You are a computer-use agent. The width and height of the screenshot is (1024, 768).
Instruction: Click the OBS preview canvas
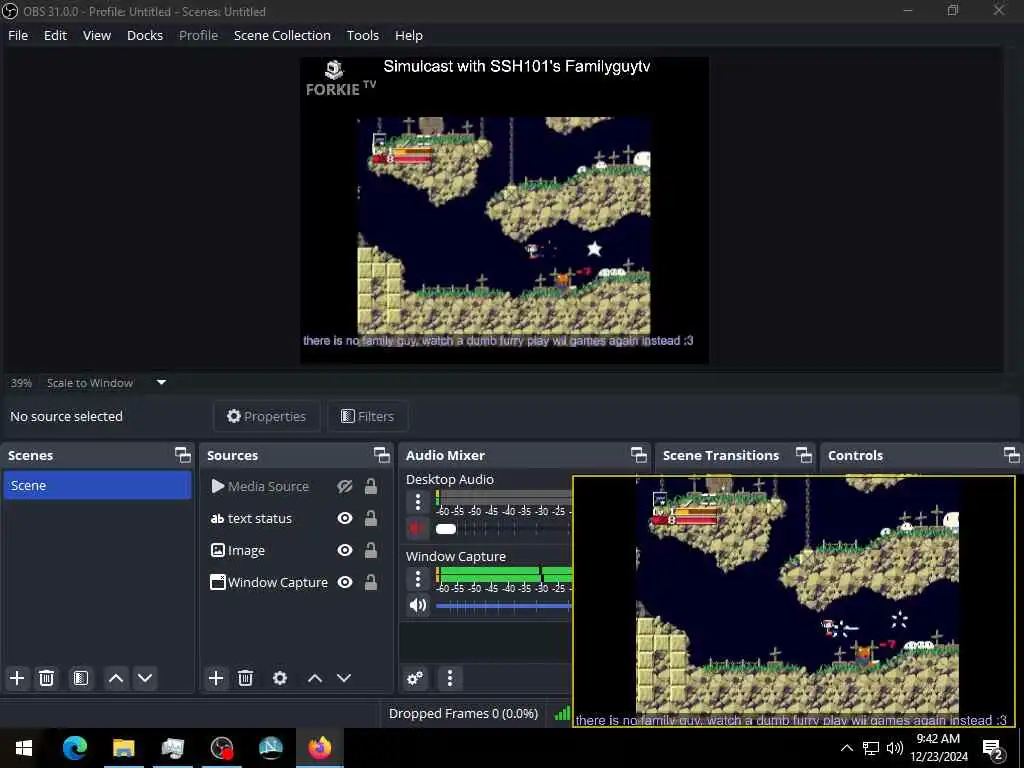coord(504,210)
